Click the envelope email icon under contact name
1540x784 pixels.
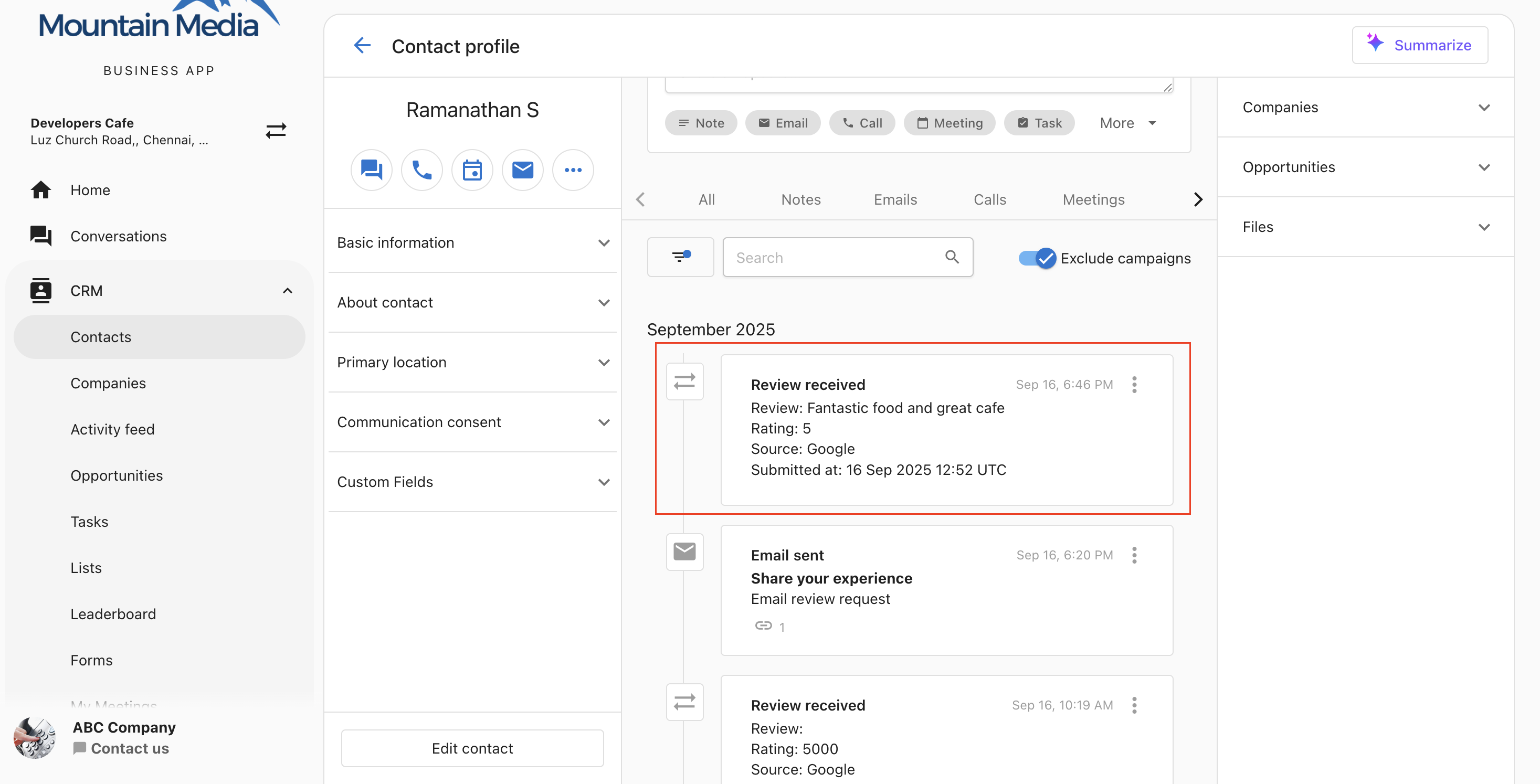(x=522, y=171)
